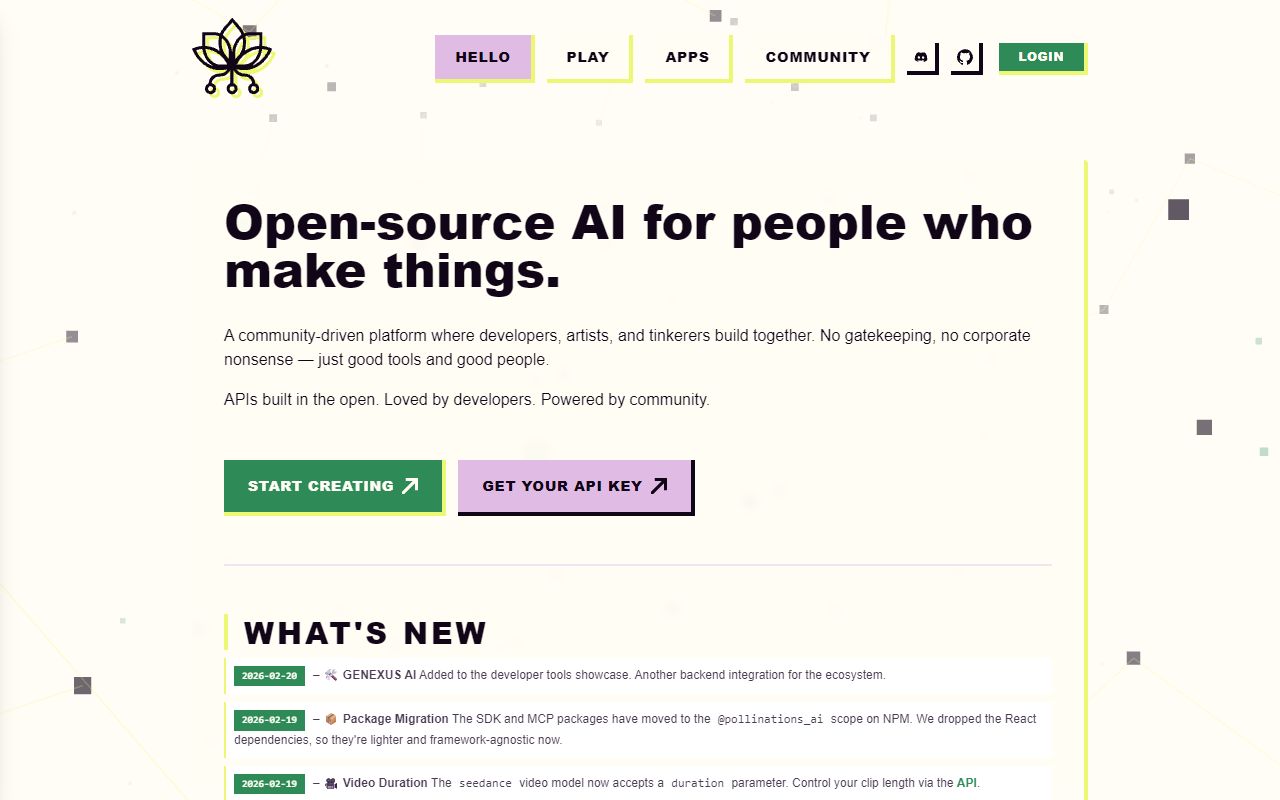This screenshot has height=800, width=1280.
Task: Select the HELLO nav tab
Action: click(483, 57)
